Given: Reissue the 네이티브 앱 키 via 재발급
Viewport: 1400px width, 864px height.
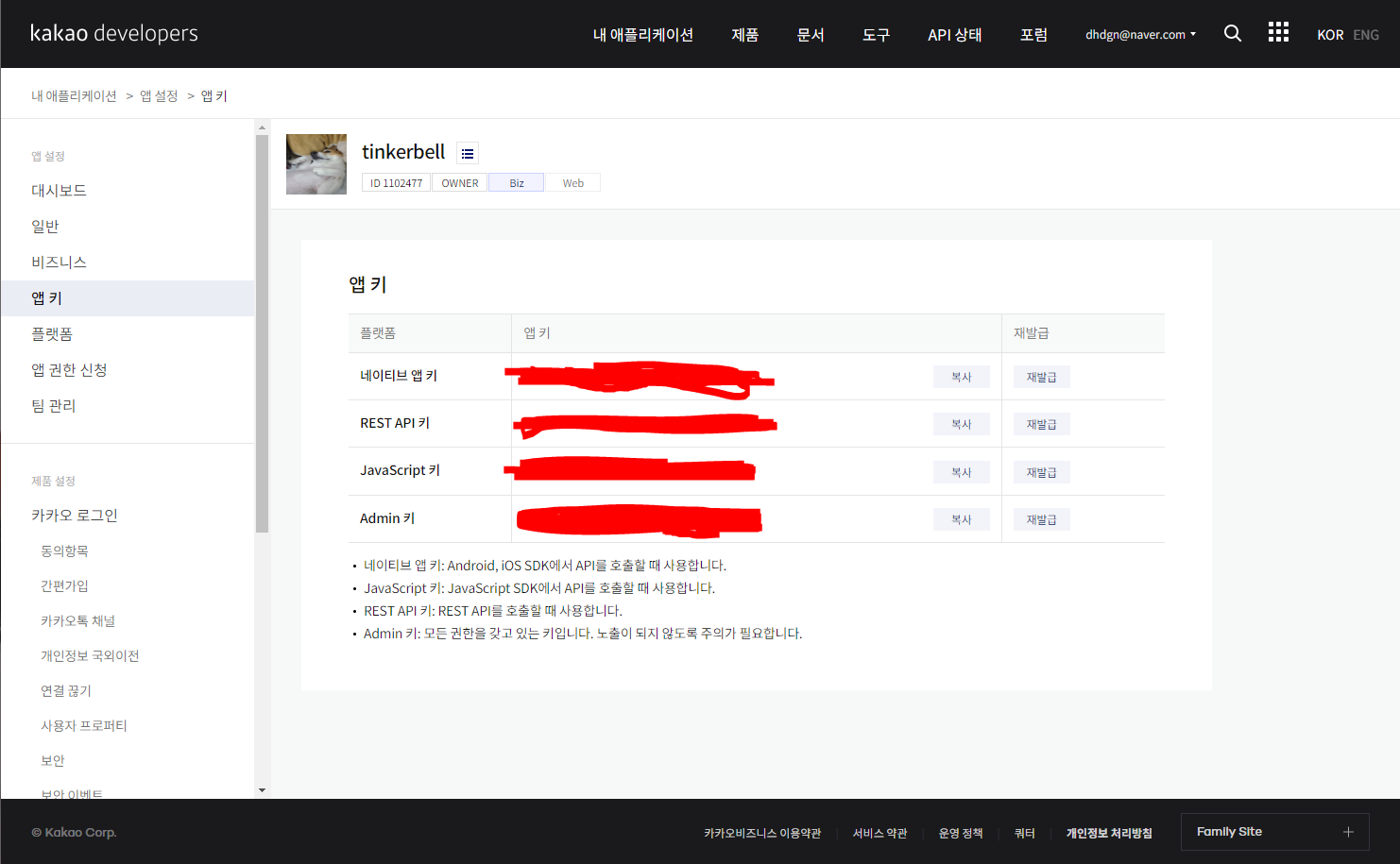Looking at the screenshot, I should point(1042,377).
